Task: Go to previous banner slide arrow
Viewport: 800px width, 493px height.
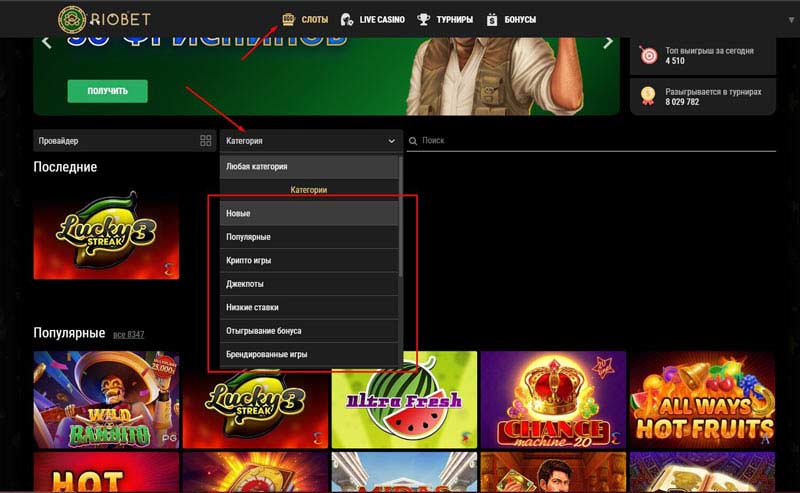Action: 46,43
